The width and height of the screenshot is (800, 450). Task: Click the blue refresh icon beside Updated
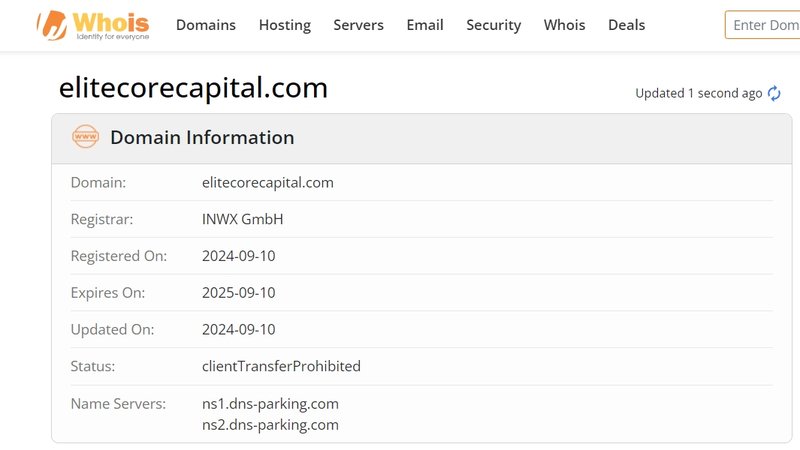tap(774, 93)
